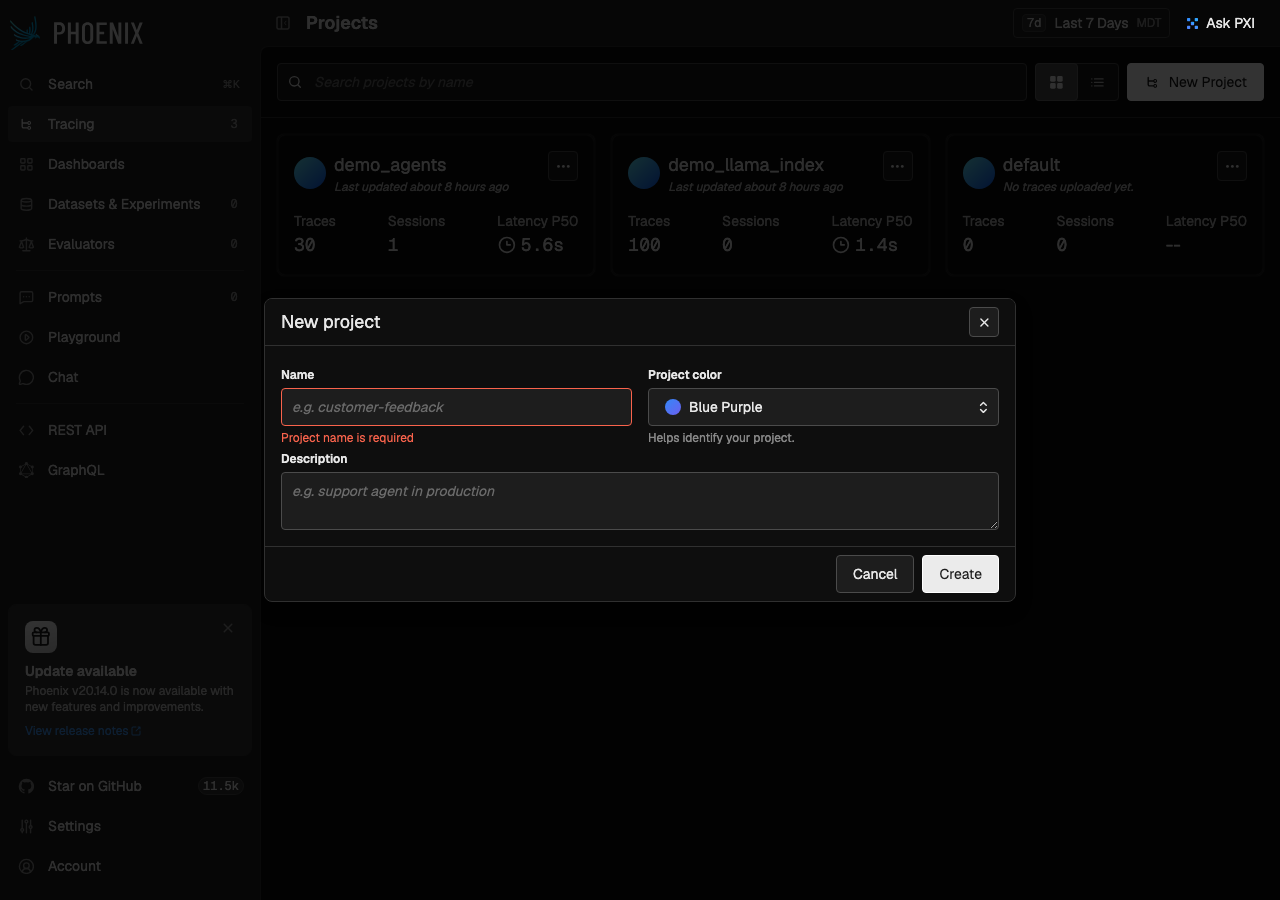The height and width of the screenshot is (900, 1280).
Task: Click the project Name input field
Action: [456, 407]
